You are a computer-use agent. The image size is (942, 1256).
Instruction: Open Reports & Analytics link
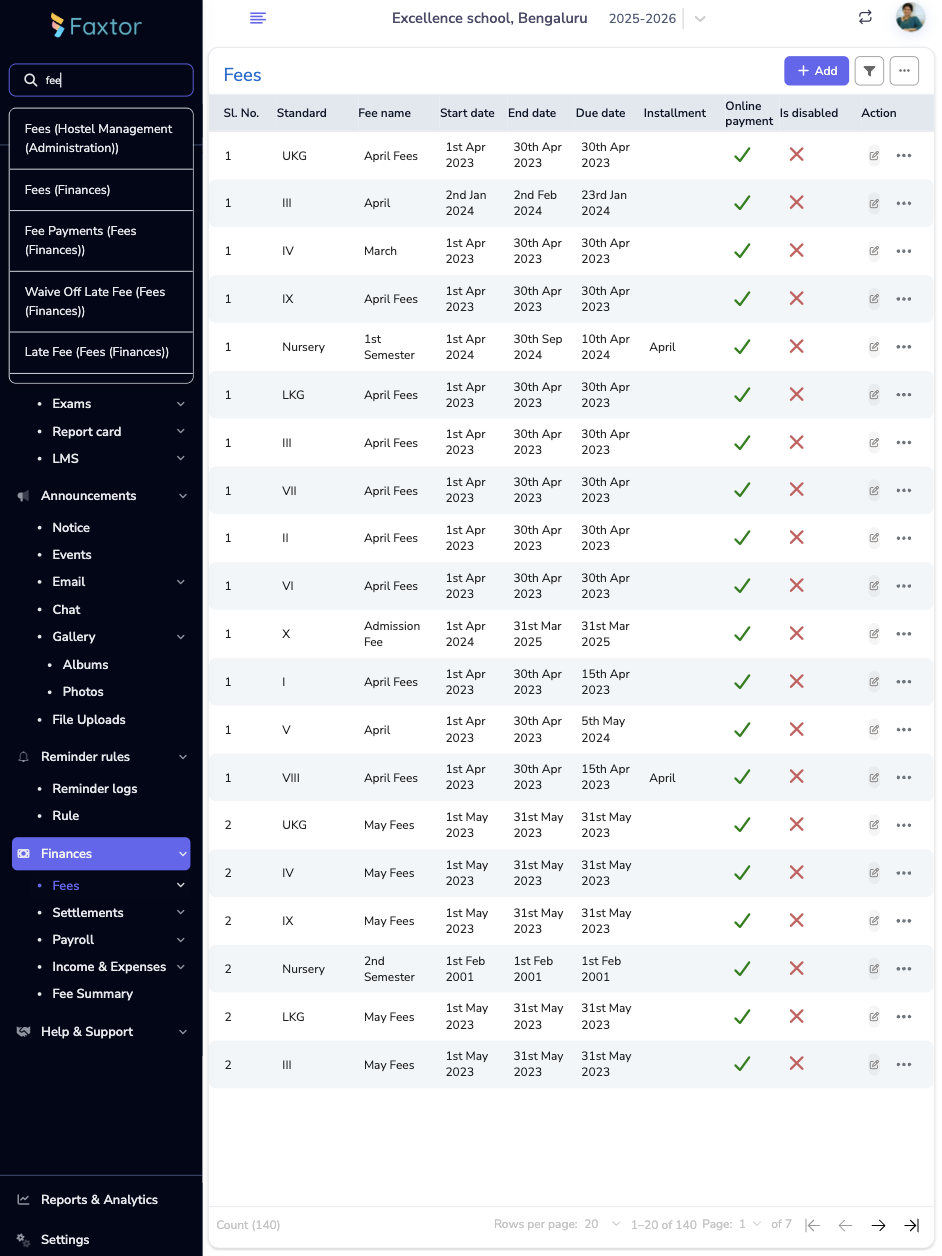[99, 1200]
